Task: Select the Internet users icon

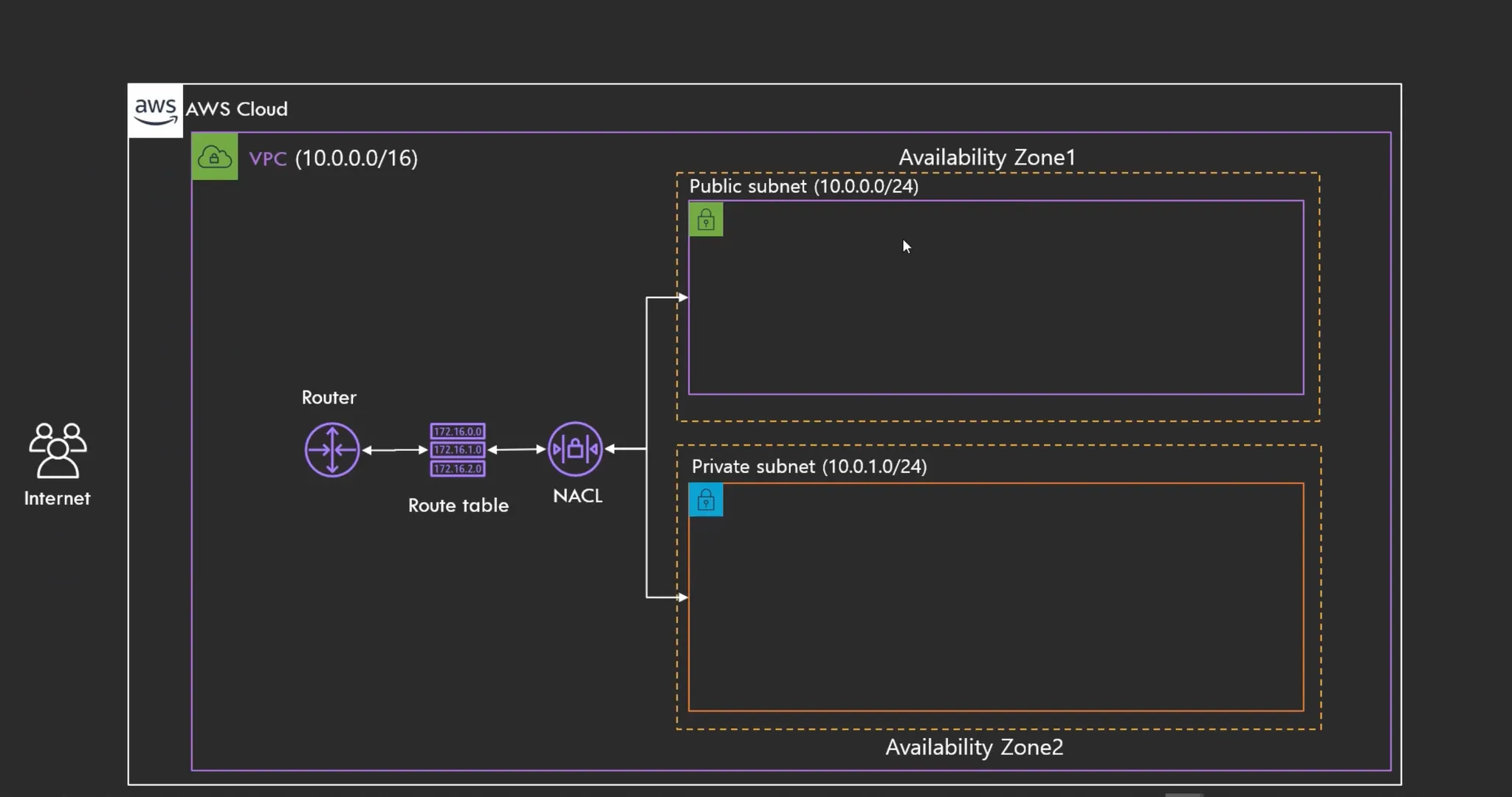Action: pyautogui.click(x=58, y=449)
